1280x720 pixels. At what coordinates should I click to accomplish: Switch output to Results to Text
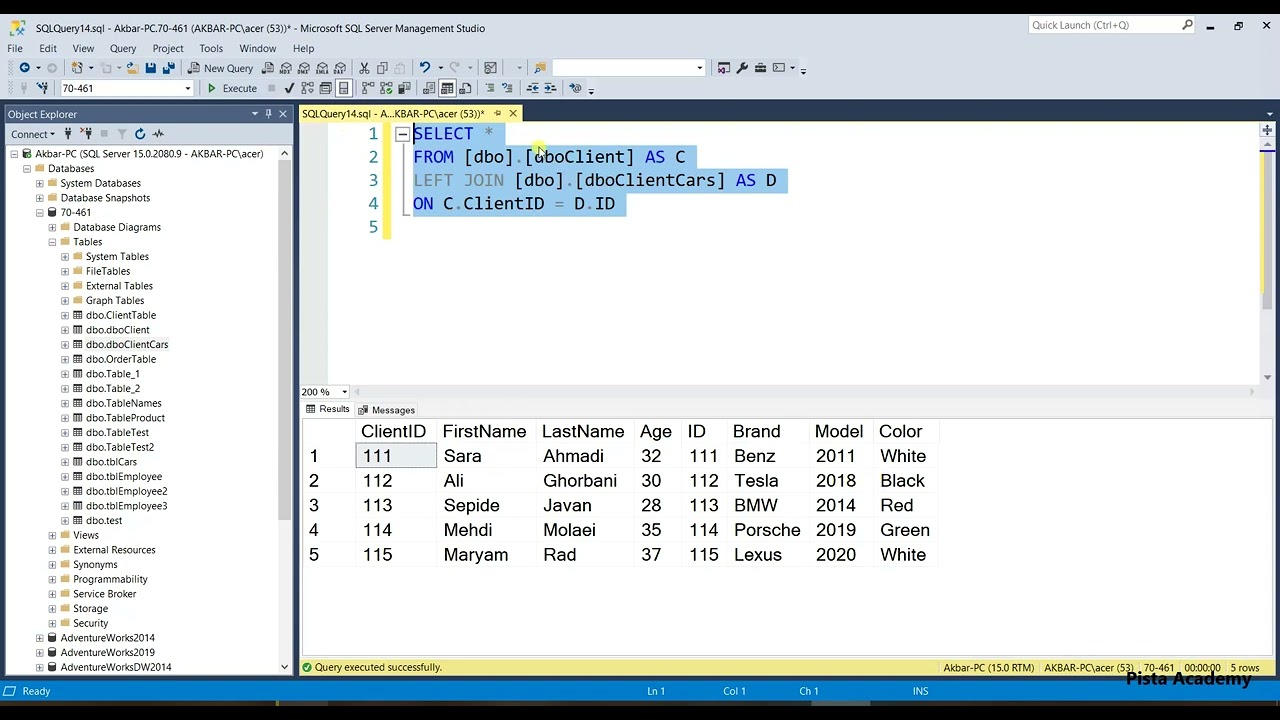429,88
